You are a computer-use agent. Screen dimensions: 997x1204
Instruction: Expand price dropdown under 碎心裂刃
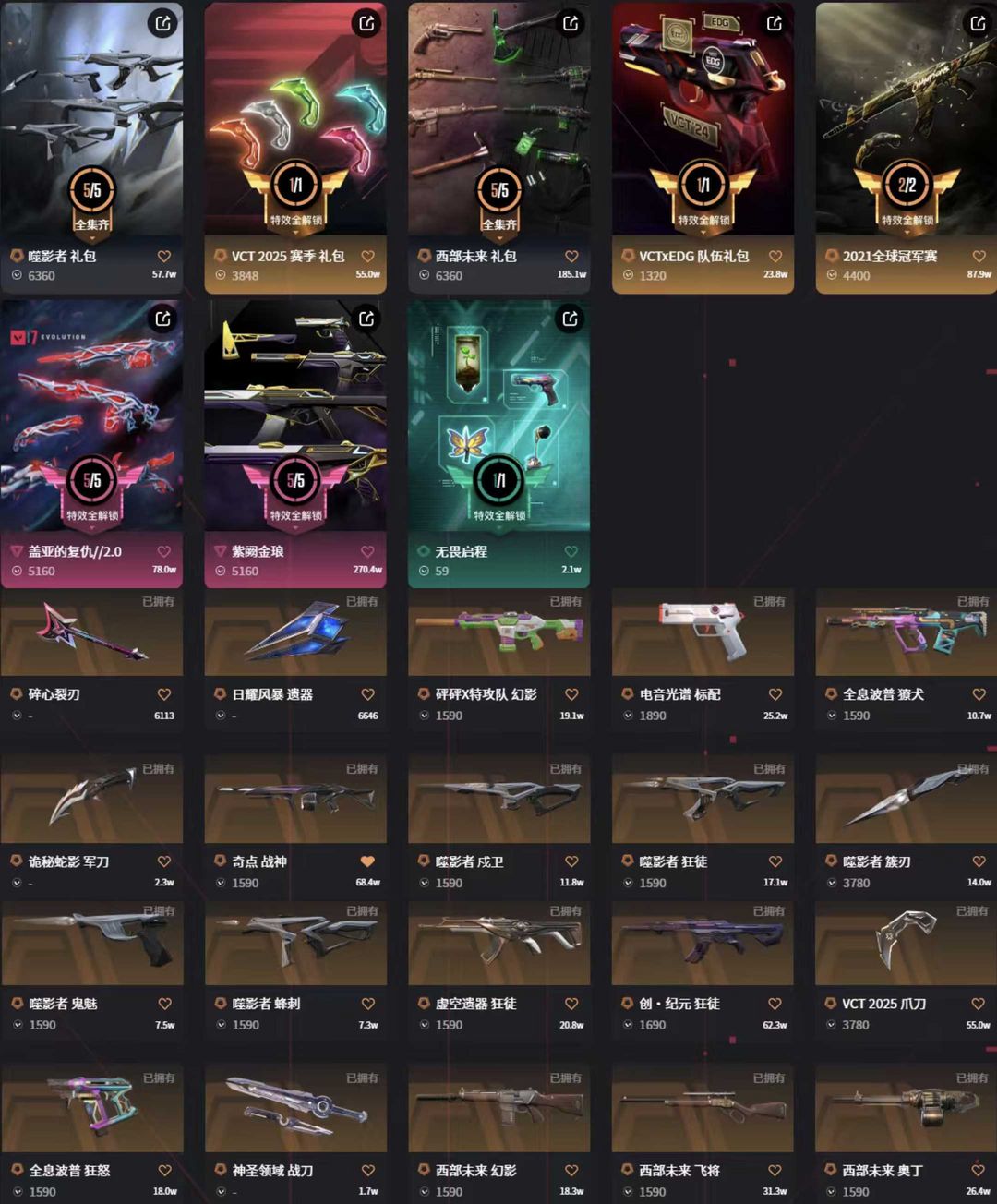tap(17, 716)
